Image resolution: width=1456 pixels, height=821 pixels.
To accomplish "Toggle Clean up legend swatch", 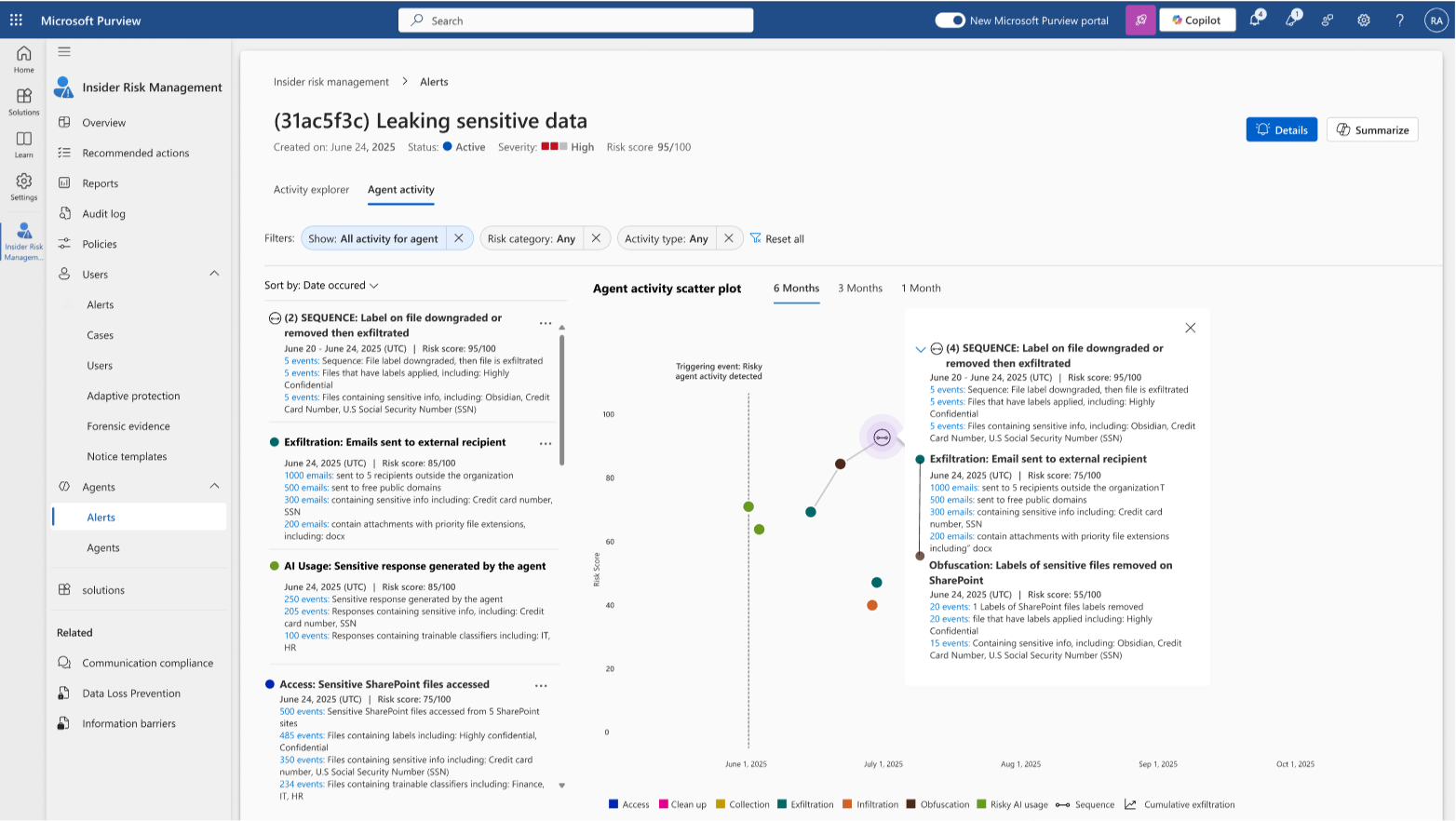I will click(664, 804).
